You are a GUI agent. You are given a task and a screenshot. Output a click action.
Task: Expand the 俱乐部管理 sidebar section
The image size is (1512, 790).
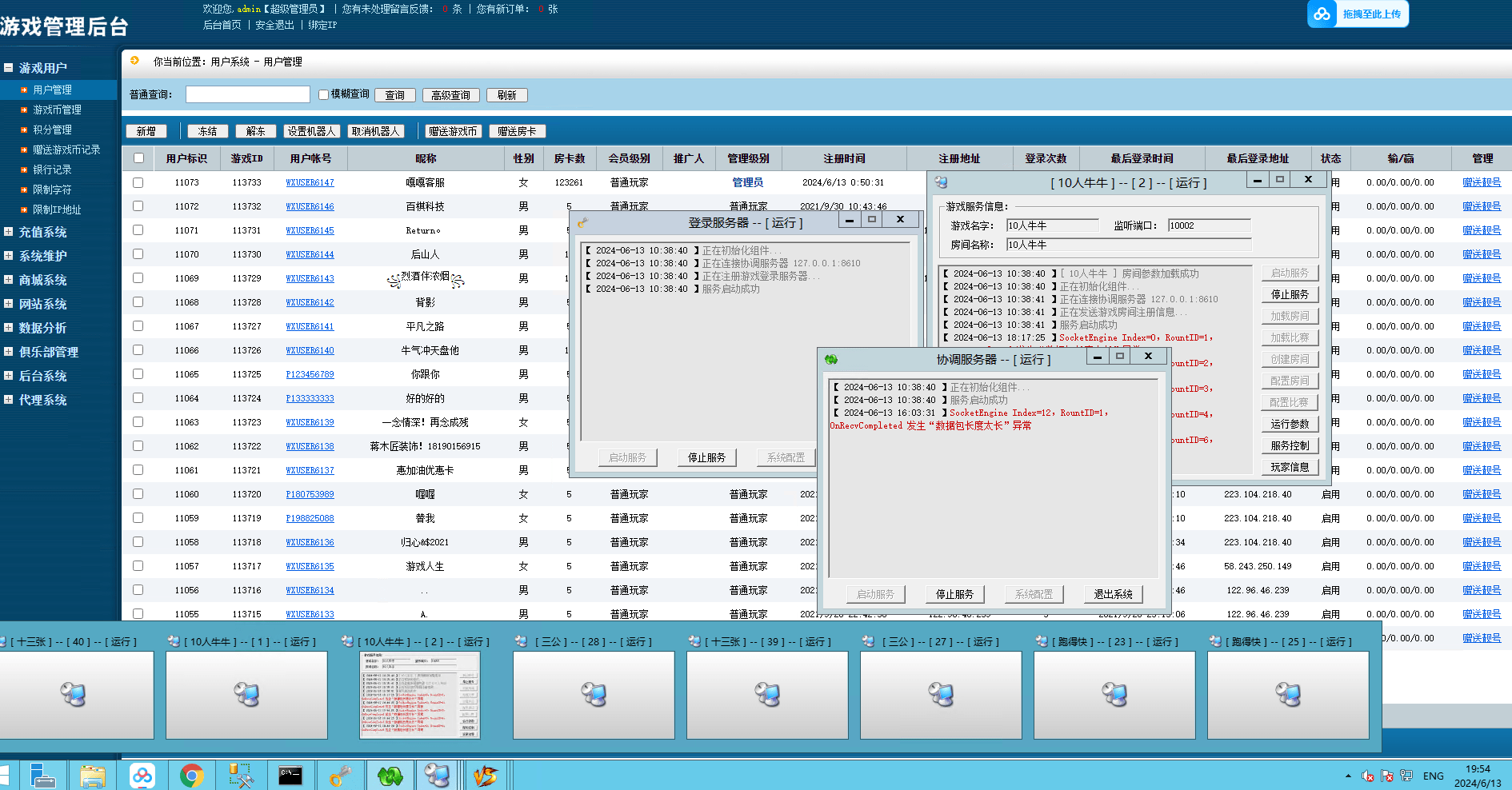click(8, 352)
